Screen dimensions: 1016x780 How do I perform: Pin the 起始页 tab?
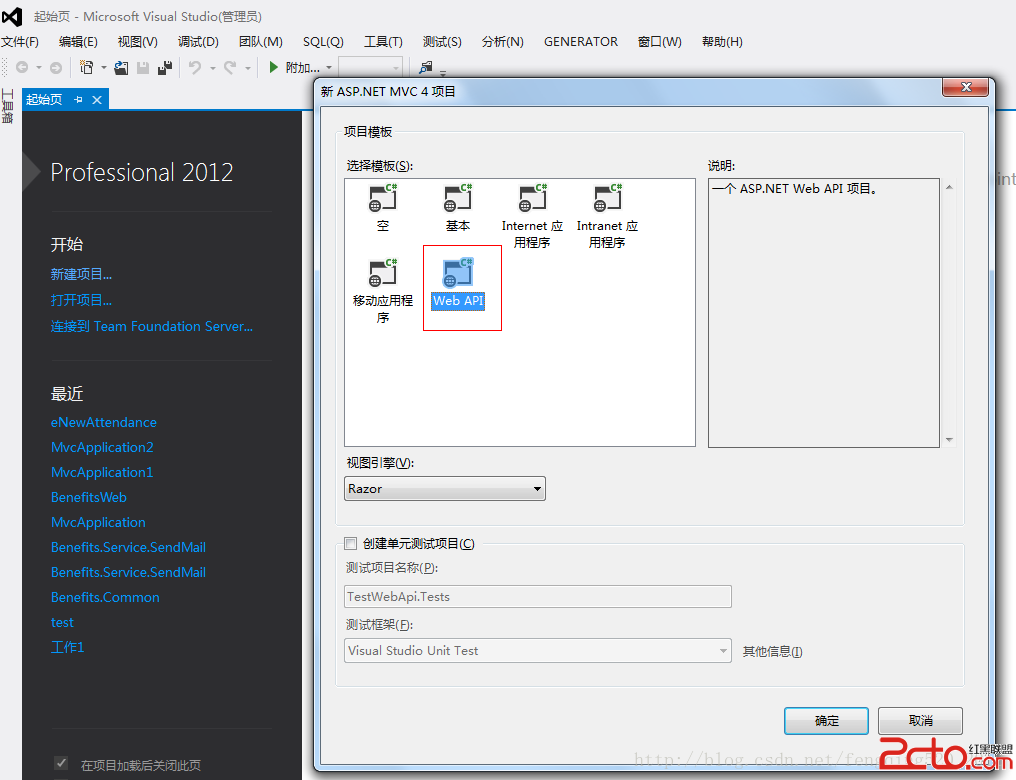[79, 100]
